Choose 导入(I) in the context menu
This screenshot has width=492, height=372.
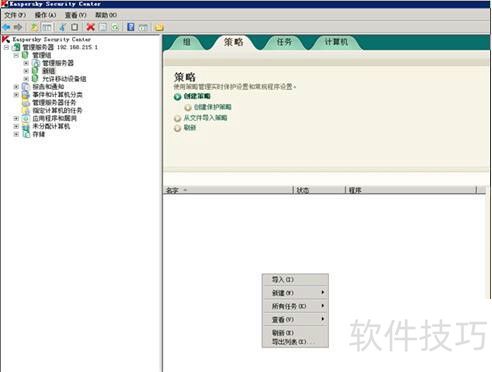coord(295,279)
